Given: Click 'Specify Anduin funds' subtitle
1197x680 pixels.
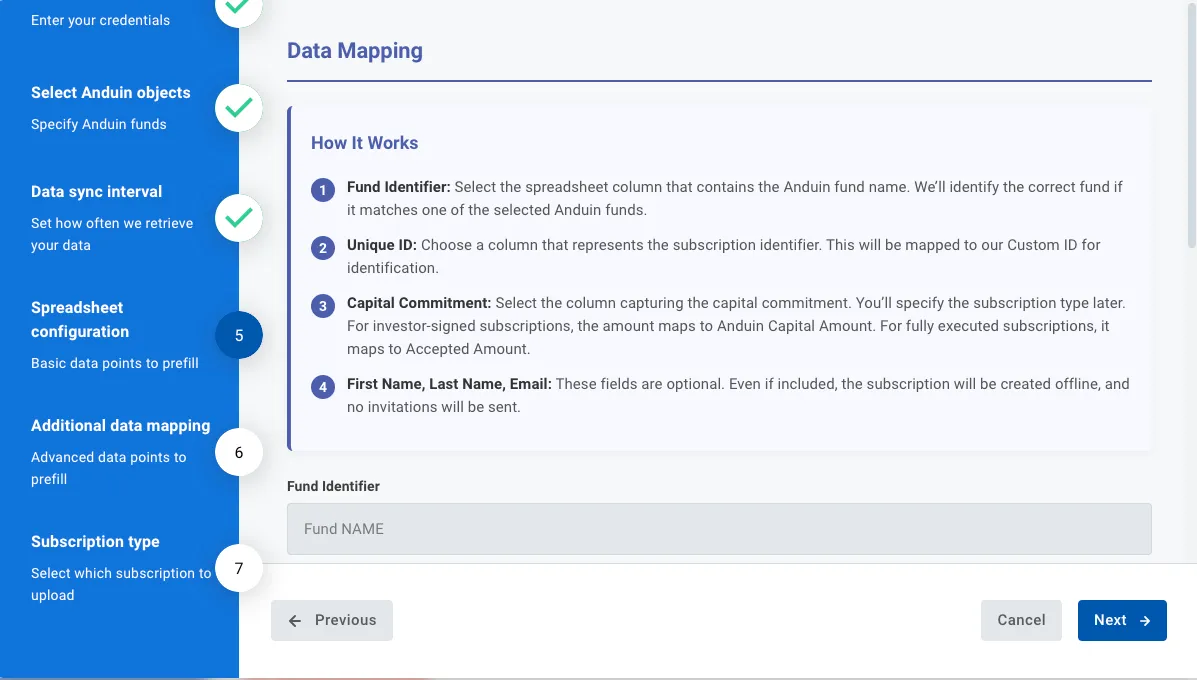Looking at the screenshot, I should pyautogui.click(x=98, y=124).
